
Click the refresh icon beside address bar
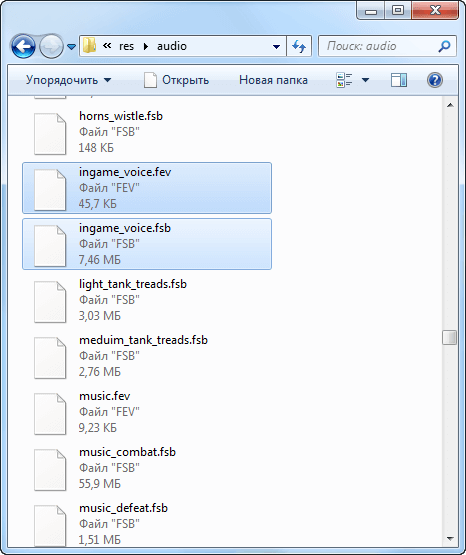point(299,46)
